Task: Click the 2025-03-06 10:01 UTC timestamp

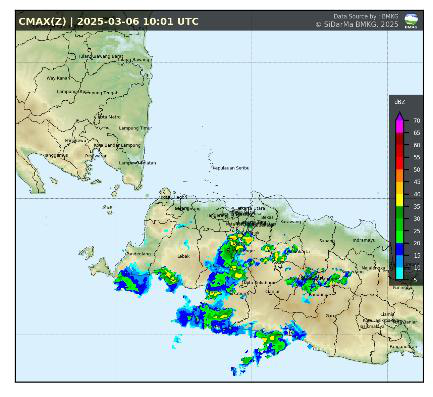Action: point(138,22)
